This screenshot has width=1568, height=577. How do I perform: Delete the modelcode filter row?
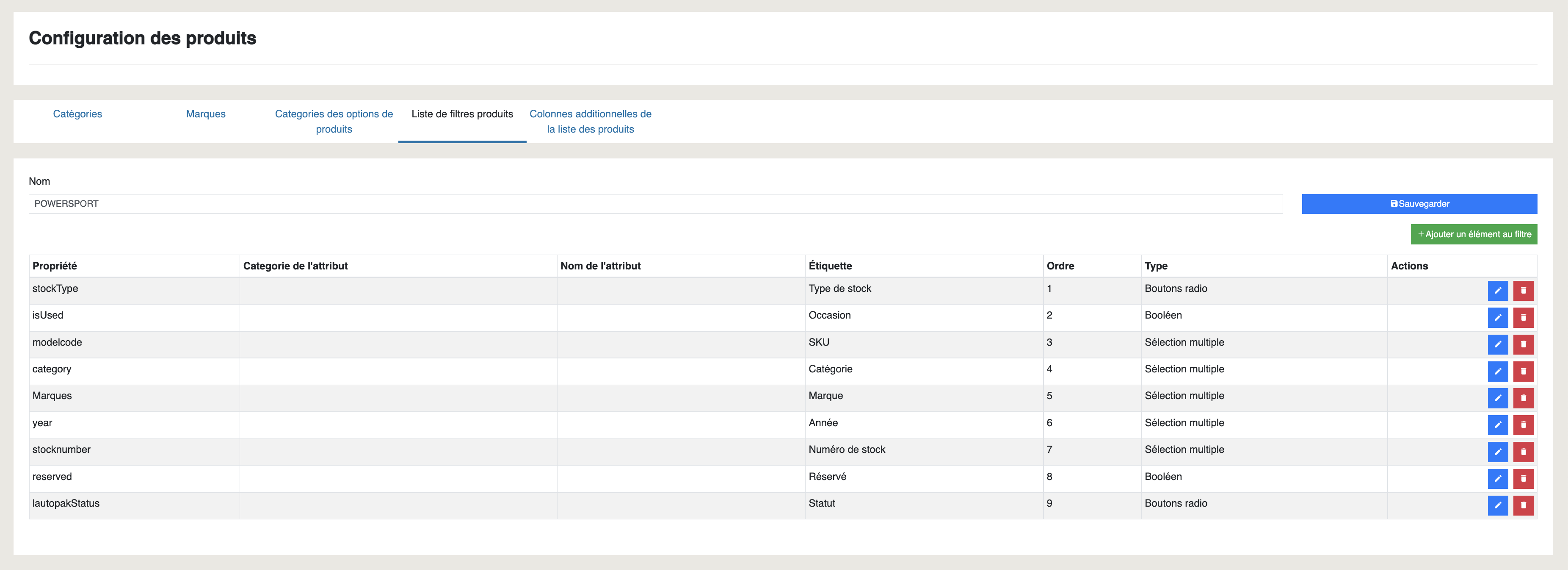coord(1523,344)
